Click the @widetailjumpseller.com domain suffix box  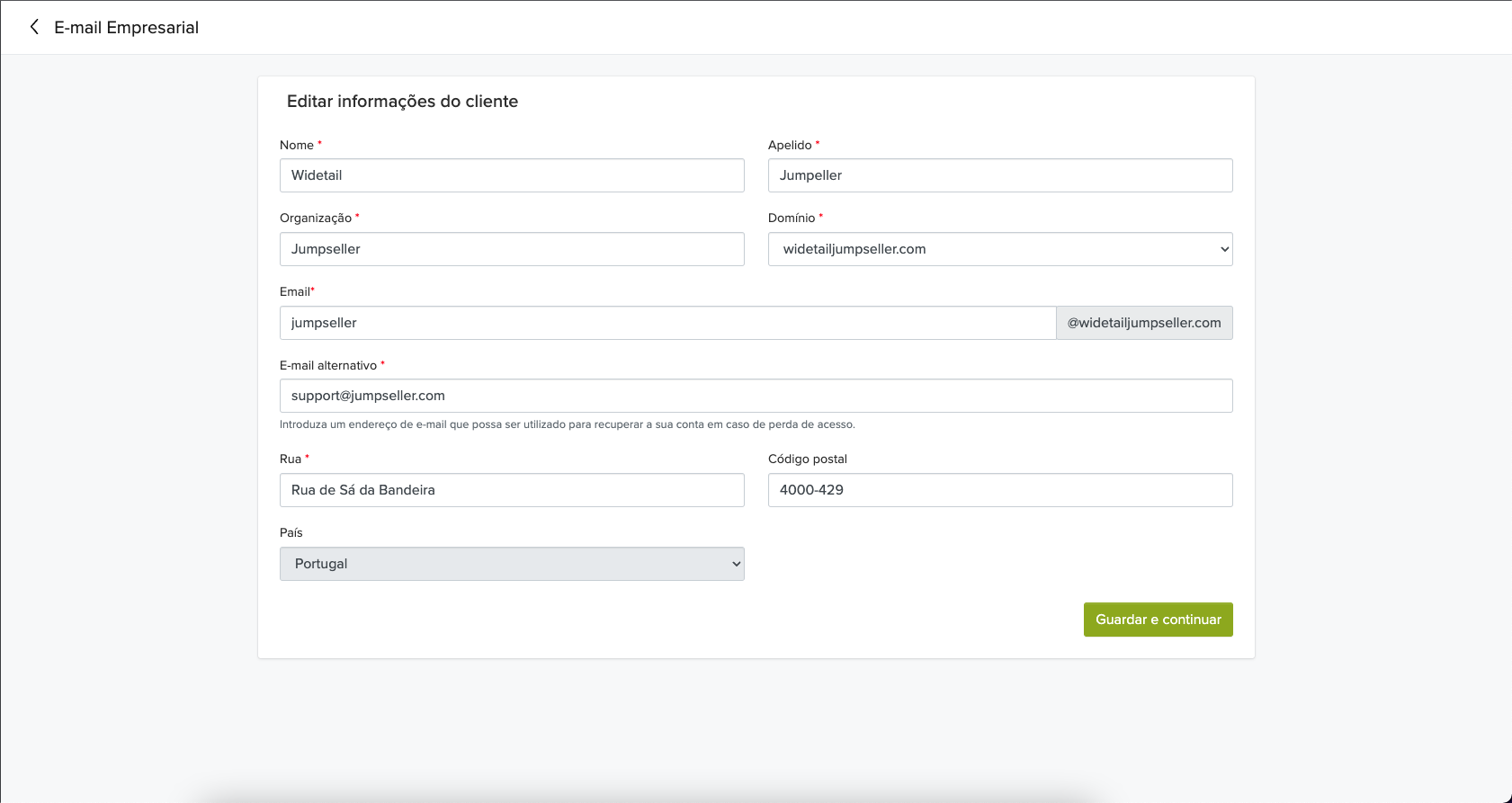(1144, 323)
